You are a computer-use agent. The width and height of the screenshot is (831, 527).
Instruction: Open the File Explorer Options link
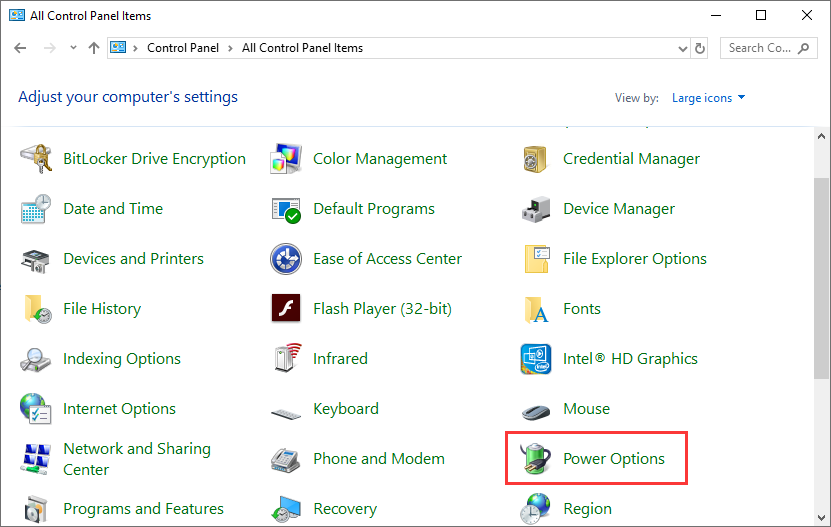[x=634, y=259]
